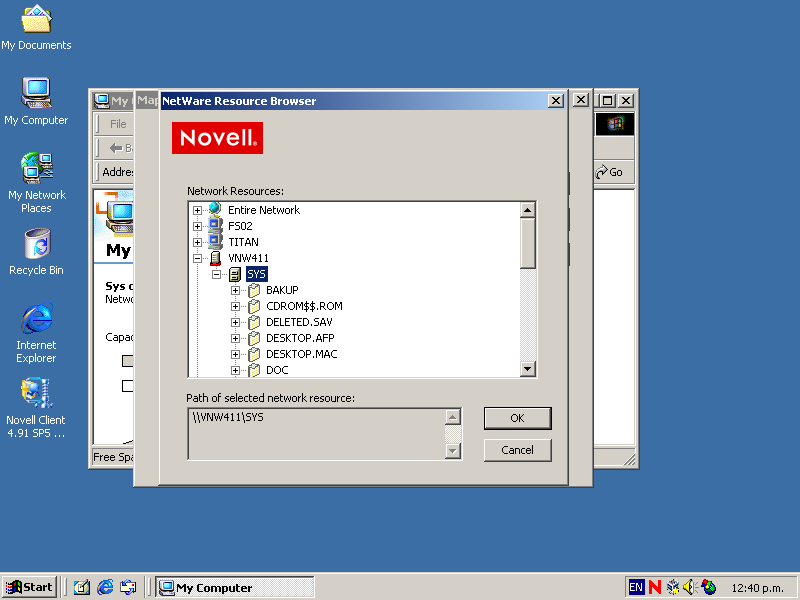
Task: Click the folder icon next to CDROM$$.ROM
Action: click(x=254, y=306)
